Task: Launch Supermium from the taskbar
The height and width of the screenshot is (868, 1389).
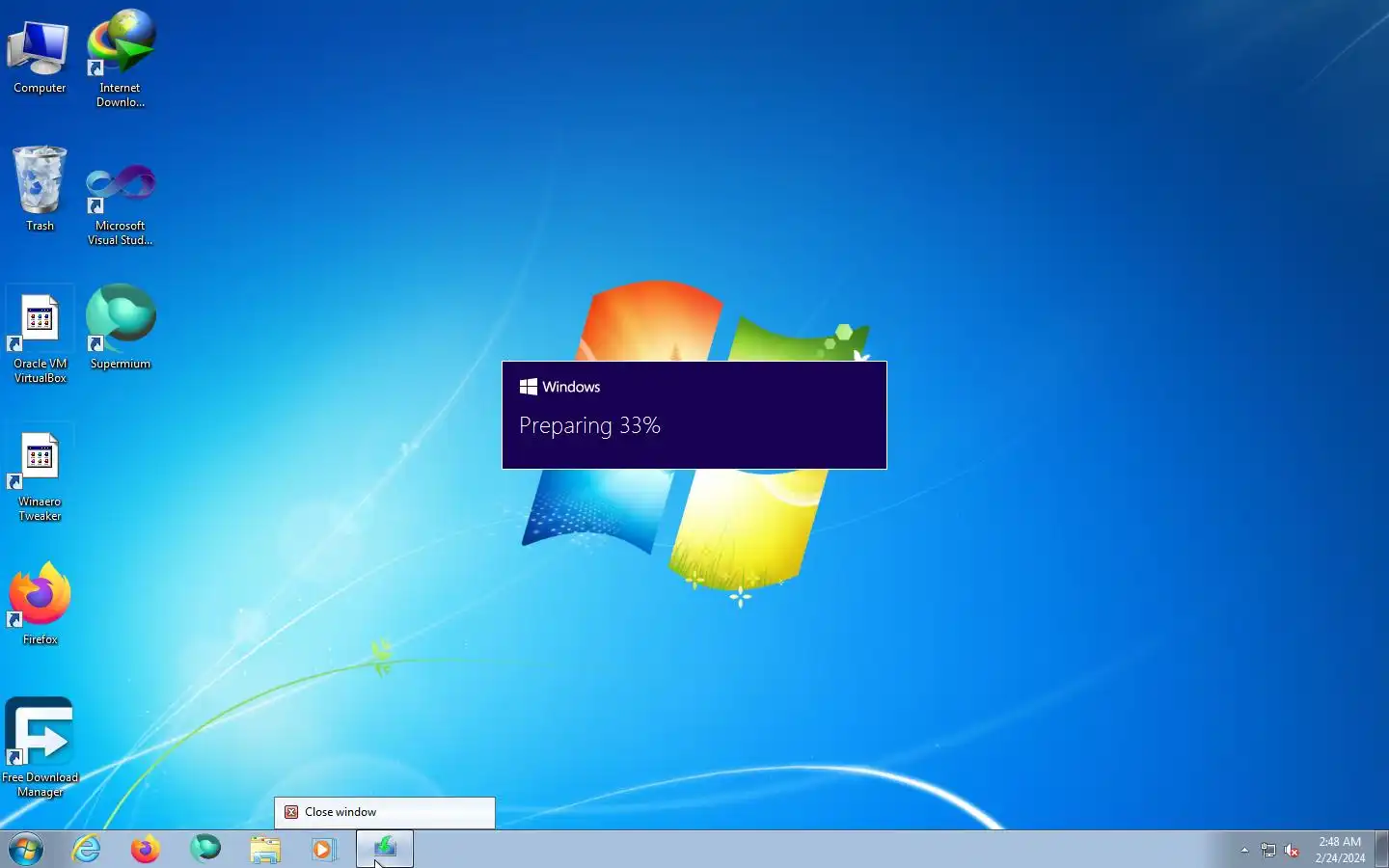Action: pyautogui.click(x=205, y=849)
